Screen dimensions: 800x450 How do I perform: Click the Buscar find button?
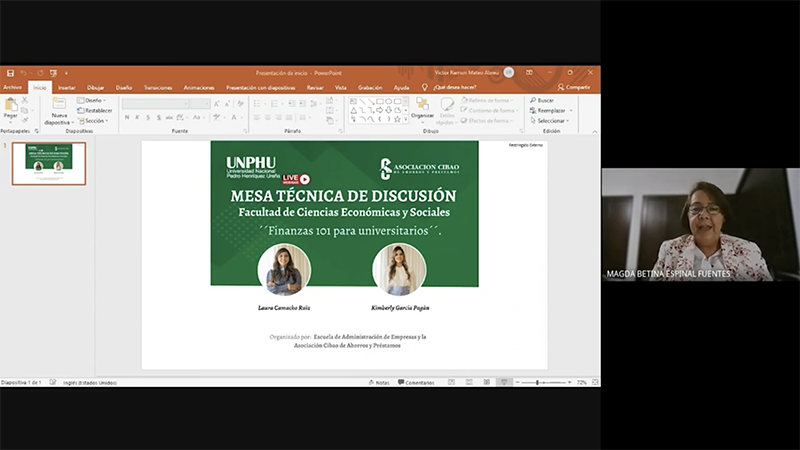(541, 101)
